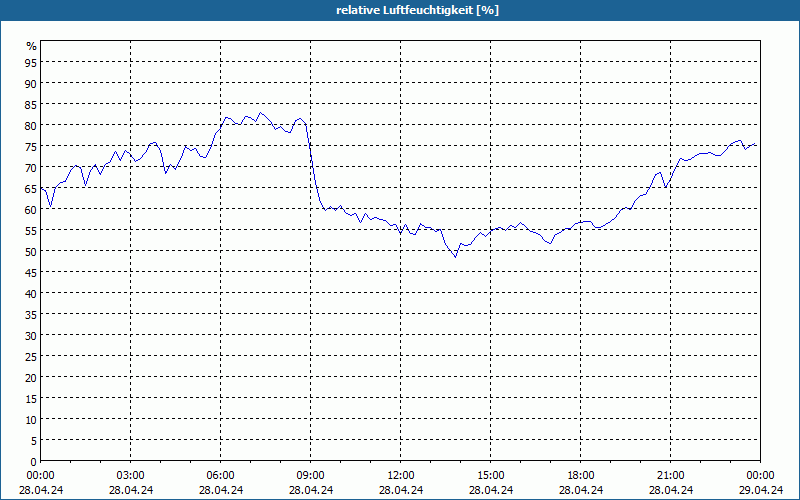Click the 06:00 time axis label
This screenshot has height=500, width=800.
[220, 476]
